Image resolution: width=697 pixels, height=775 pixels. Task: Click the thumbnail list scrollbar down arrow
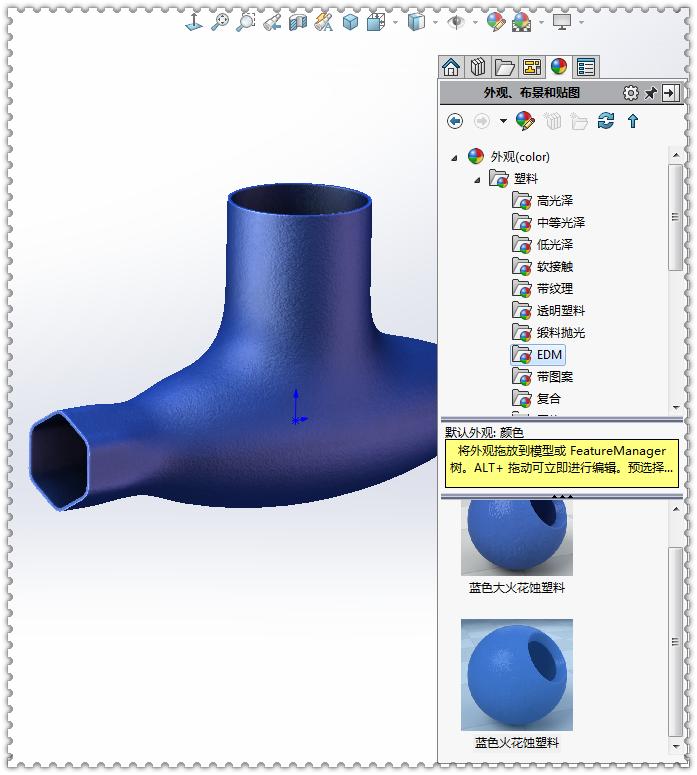pos(676,746)
